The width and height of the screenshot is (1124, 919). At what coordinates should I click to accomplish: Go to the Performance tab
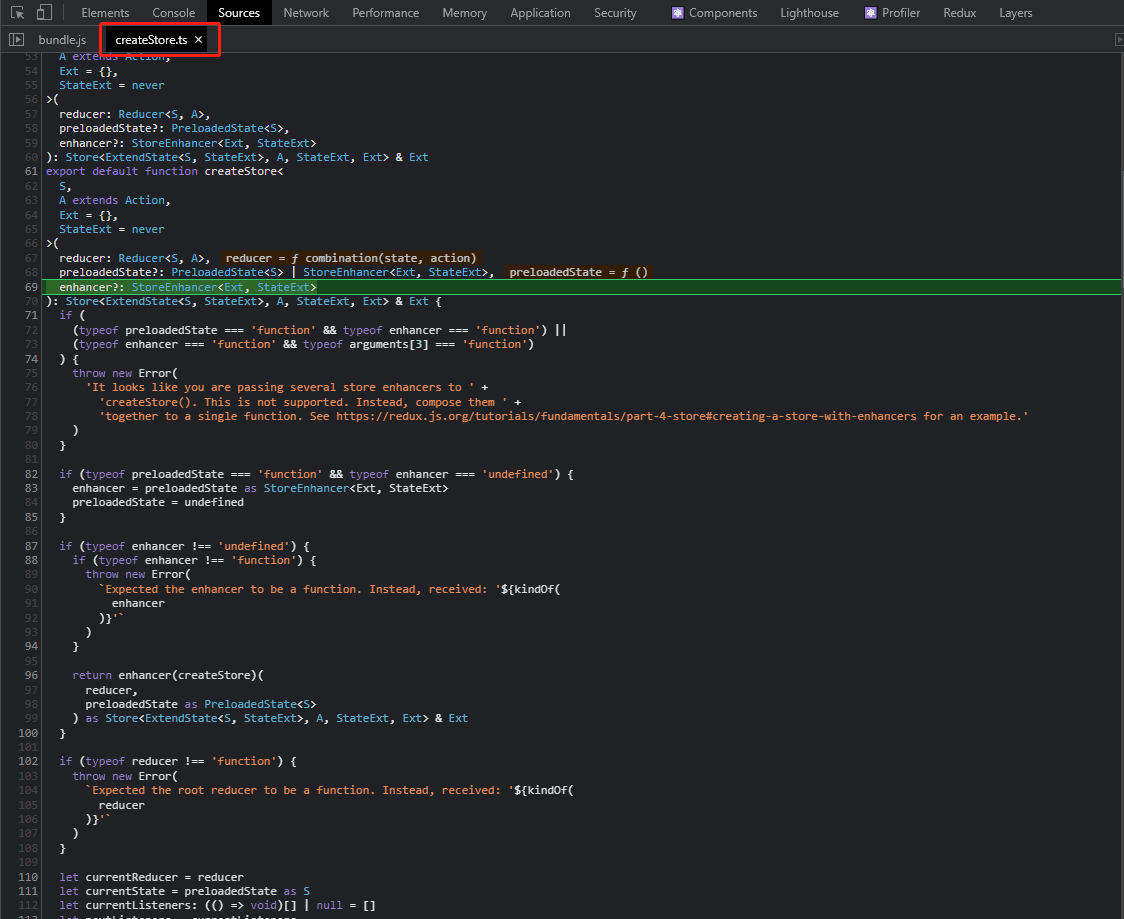click(386, 13)
